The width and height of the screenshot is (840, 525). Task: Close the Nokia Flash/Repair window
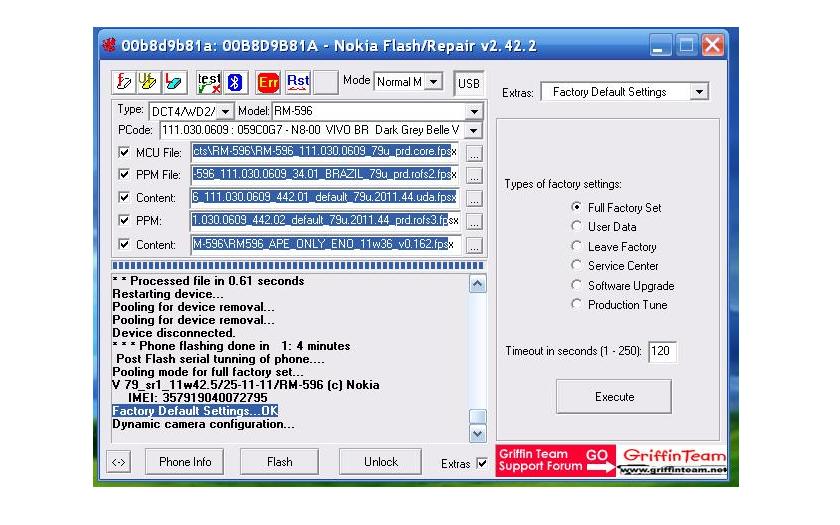pos(712,45)
